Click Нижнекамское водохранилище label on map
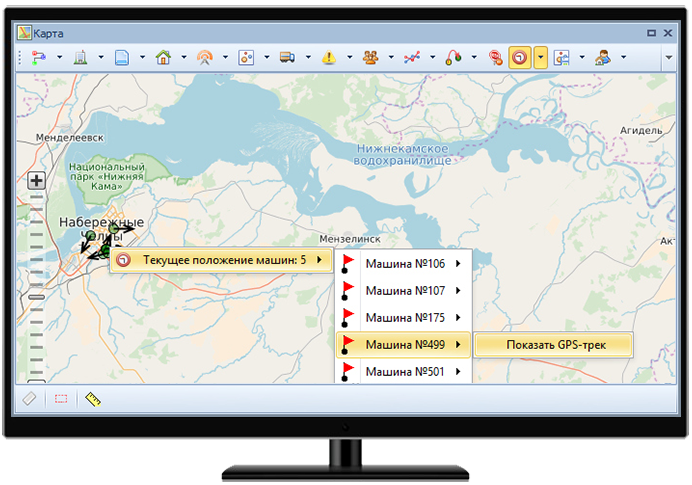 [x=402, y=154]
